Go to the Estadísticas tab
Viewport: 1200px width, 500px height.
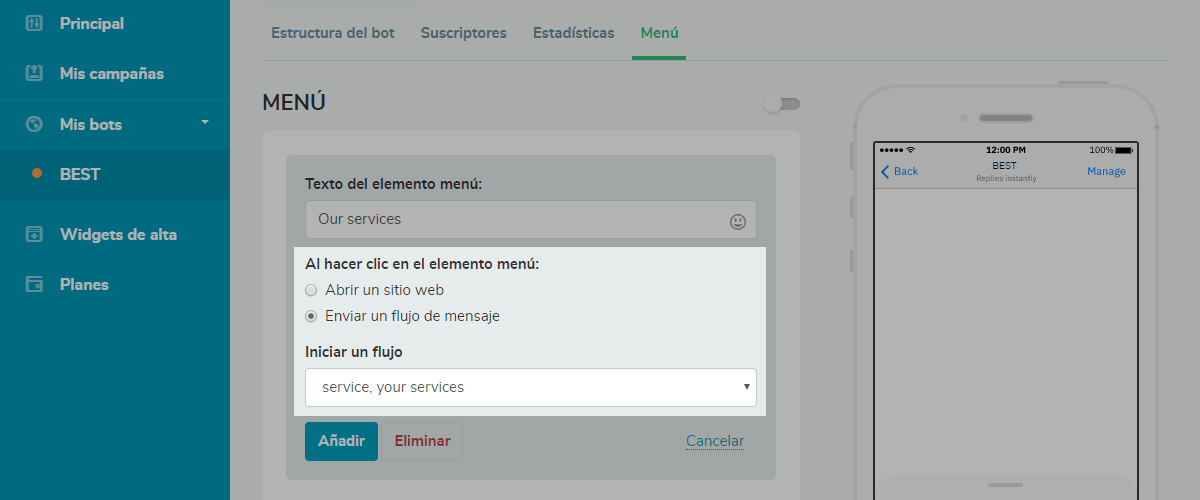[574, 33]
